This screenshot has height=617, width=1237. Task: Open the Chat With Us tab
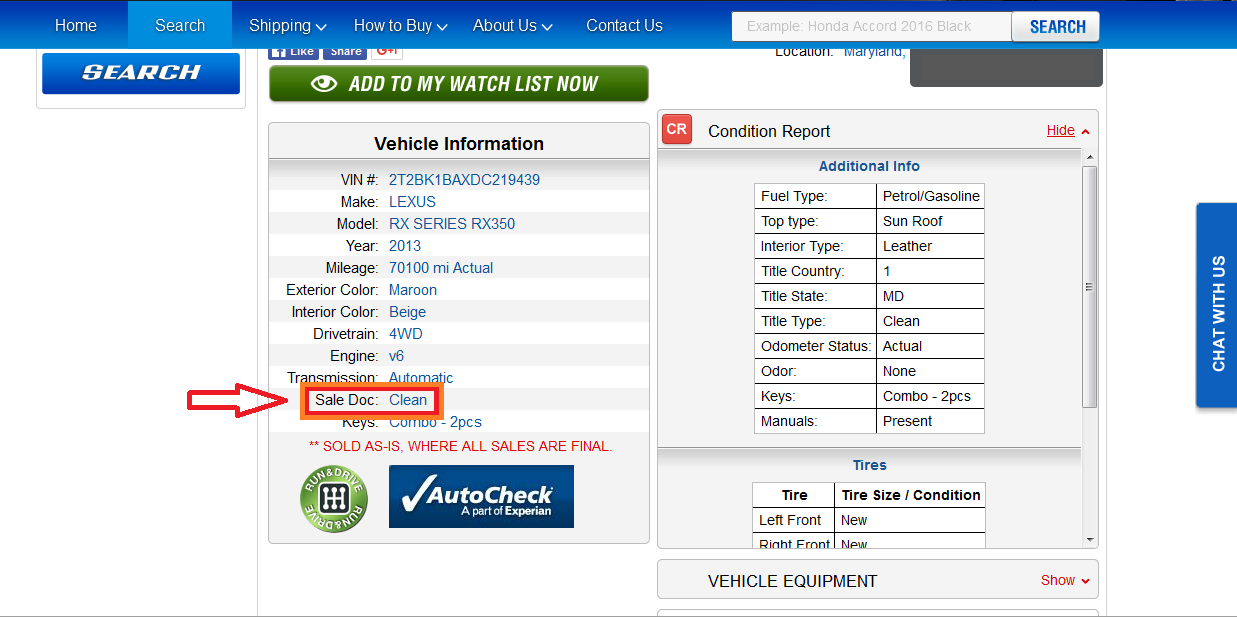(1217, 305)
